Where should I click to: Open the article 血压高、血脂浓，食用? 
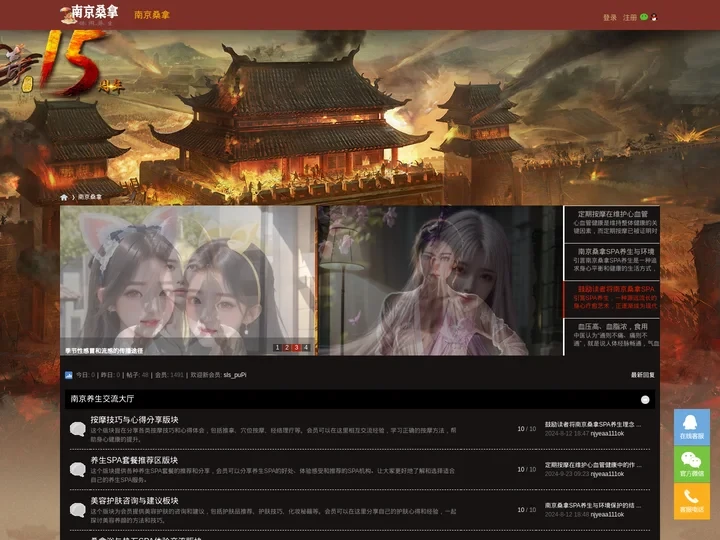click(613, 327)
